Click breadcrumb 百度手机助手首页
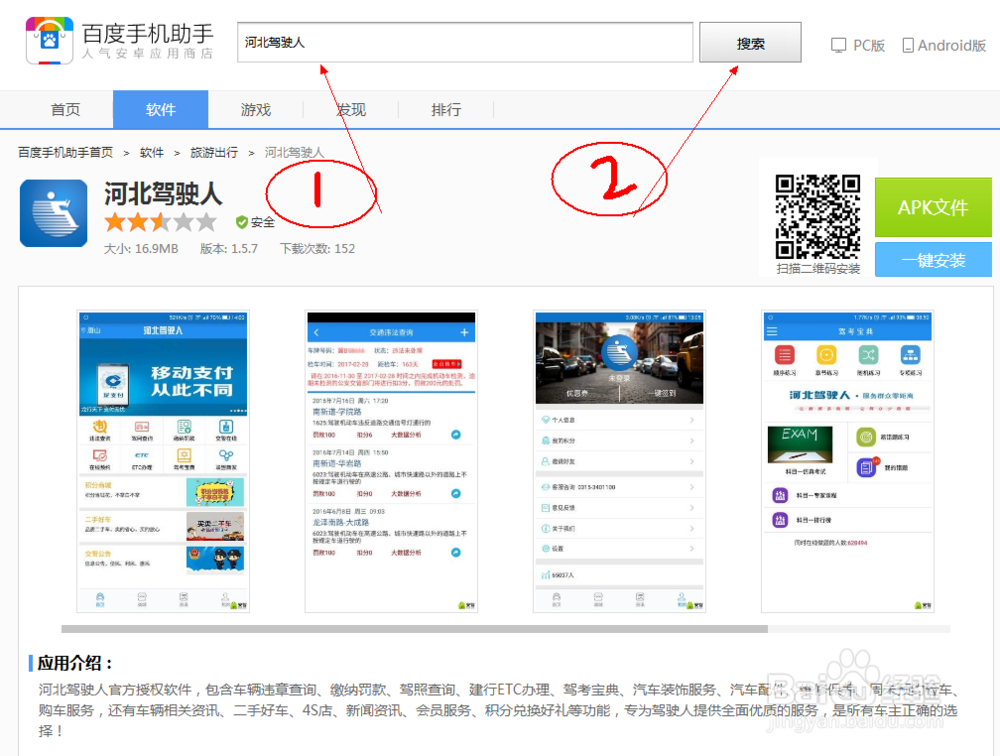Screen dimensions: 1000x756 [x=65, y=152]
